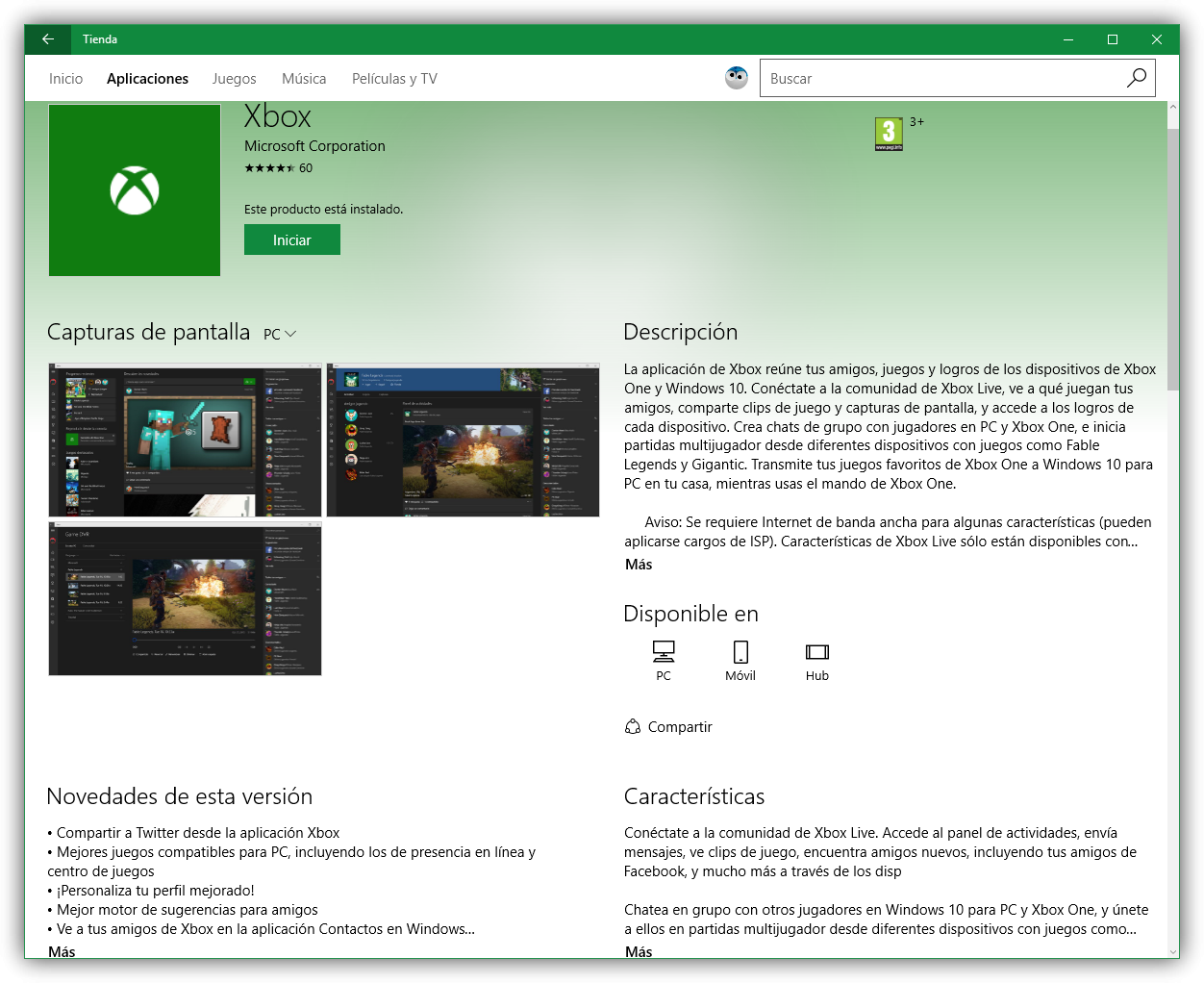
Task: Launch the app with Iniciar button
Action: [x=292, y=240]
